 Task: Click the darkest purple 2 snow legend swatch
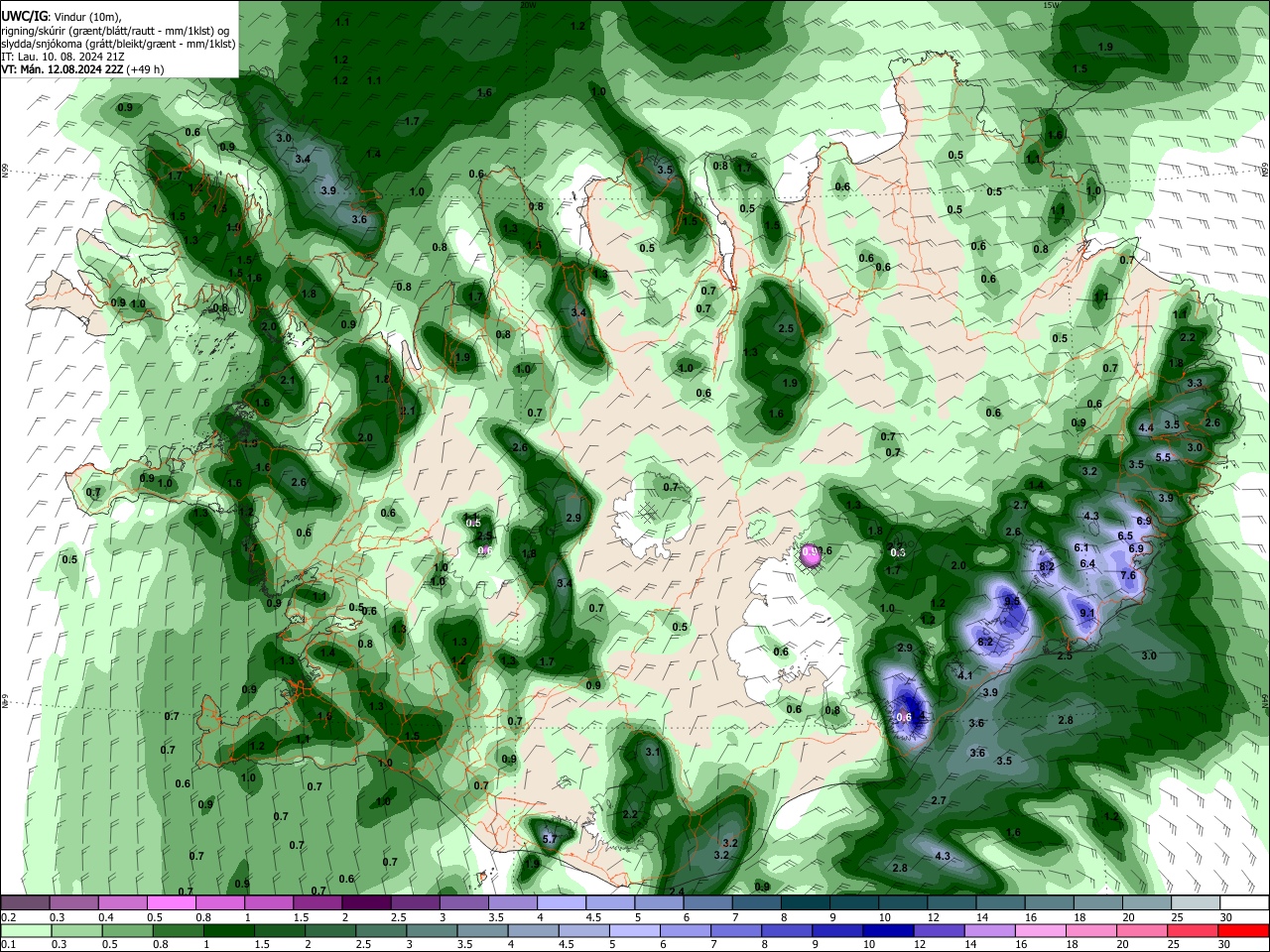(x=367, y=903)
